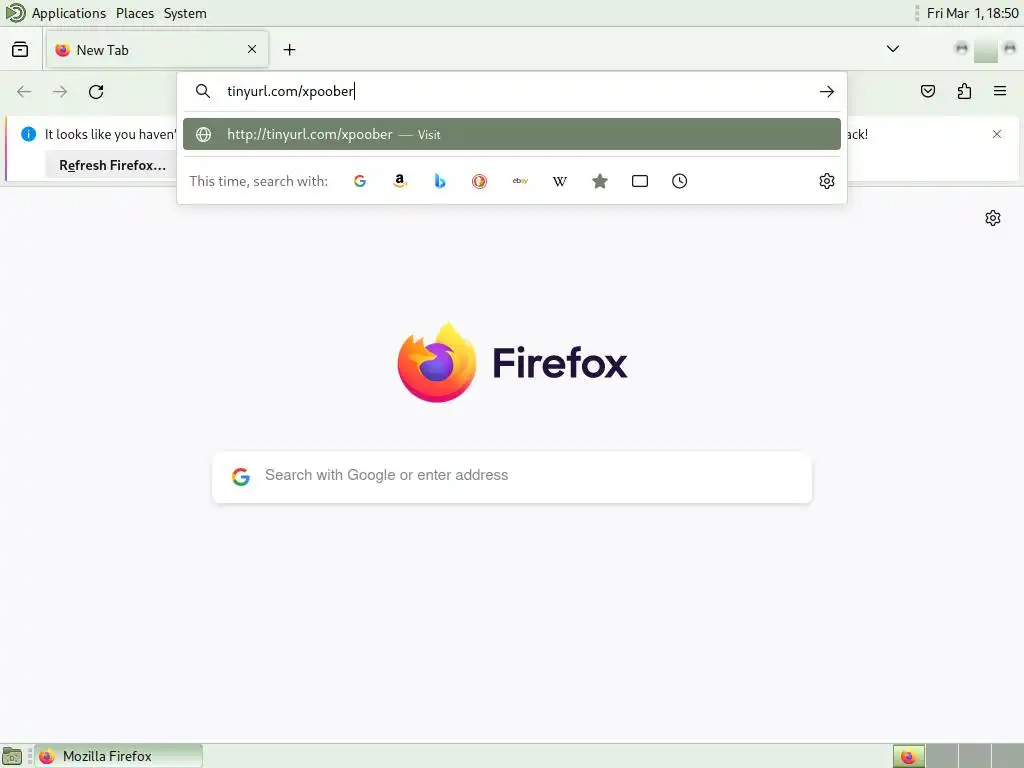Screen dimensions: 1024x768
Task: Click the Search with Google or enter address box
Action: click(512, 477)
